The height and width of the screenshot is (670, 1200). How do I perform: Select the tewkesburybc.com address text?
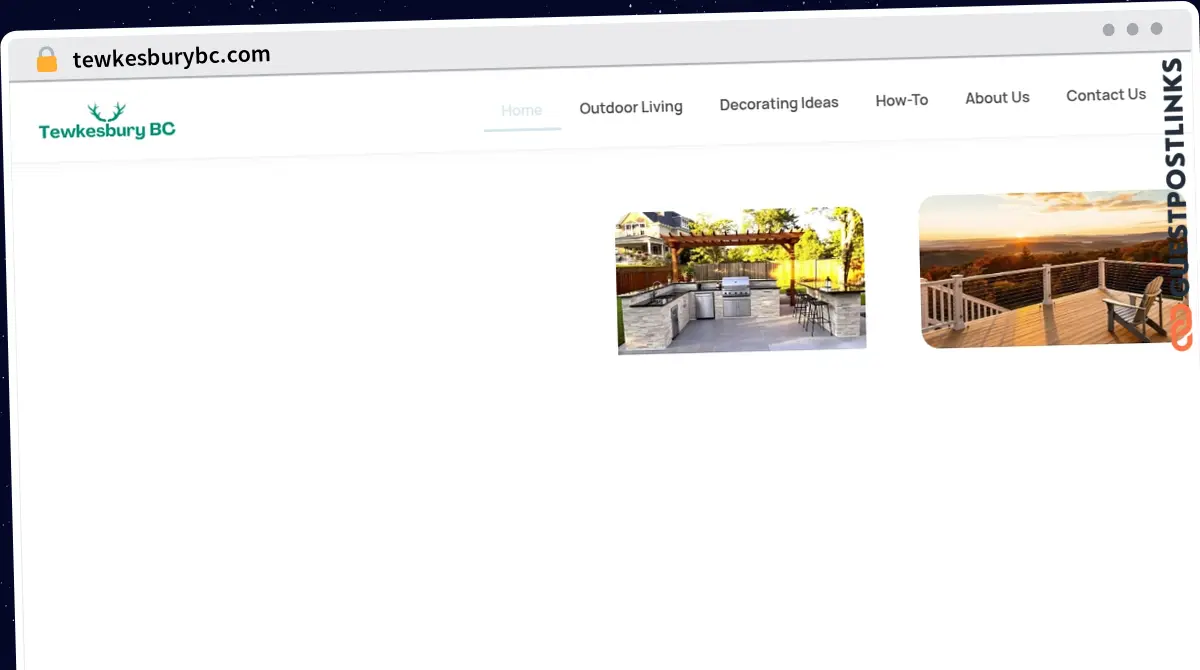pyautogui.click(x=171, y=56)
